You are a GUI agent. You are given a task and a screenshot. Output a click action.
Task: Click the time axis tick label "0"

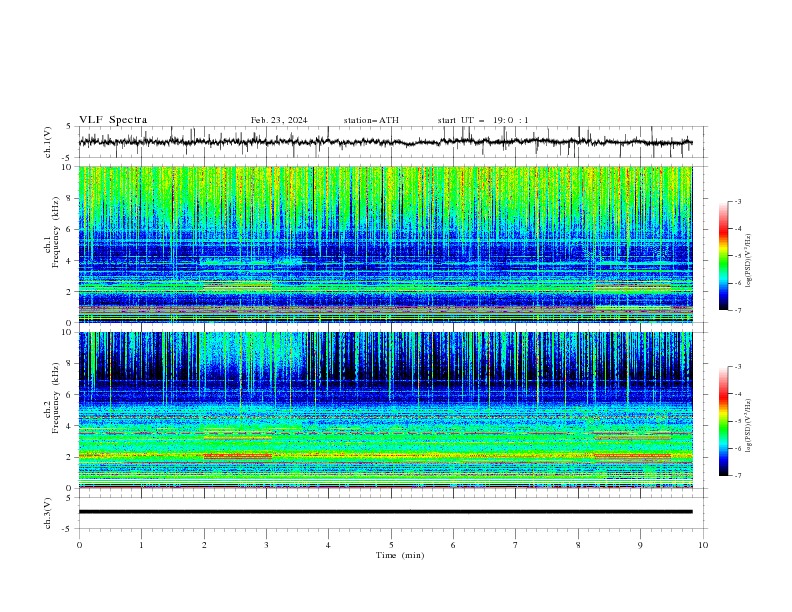(x=79, y=545)
